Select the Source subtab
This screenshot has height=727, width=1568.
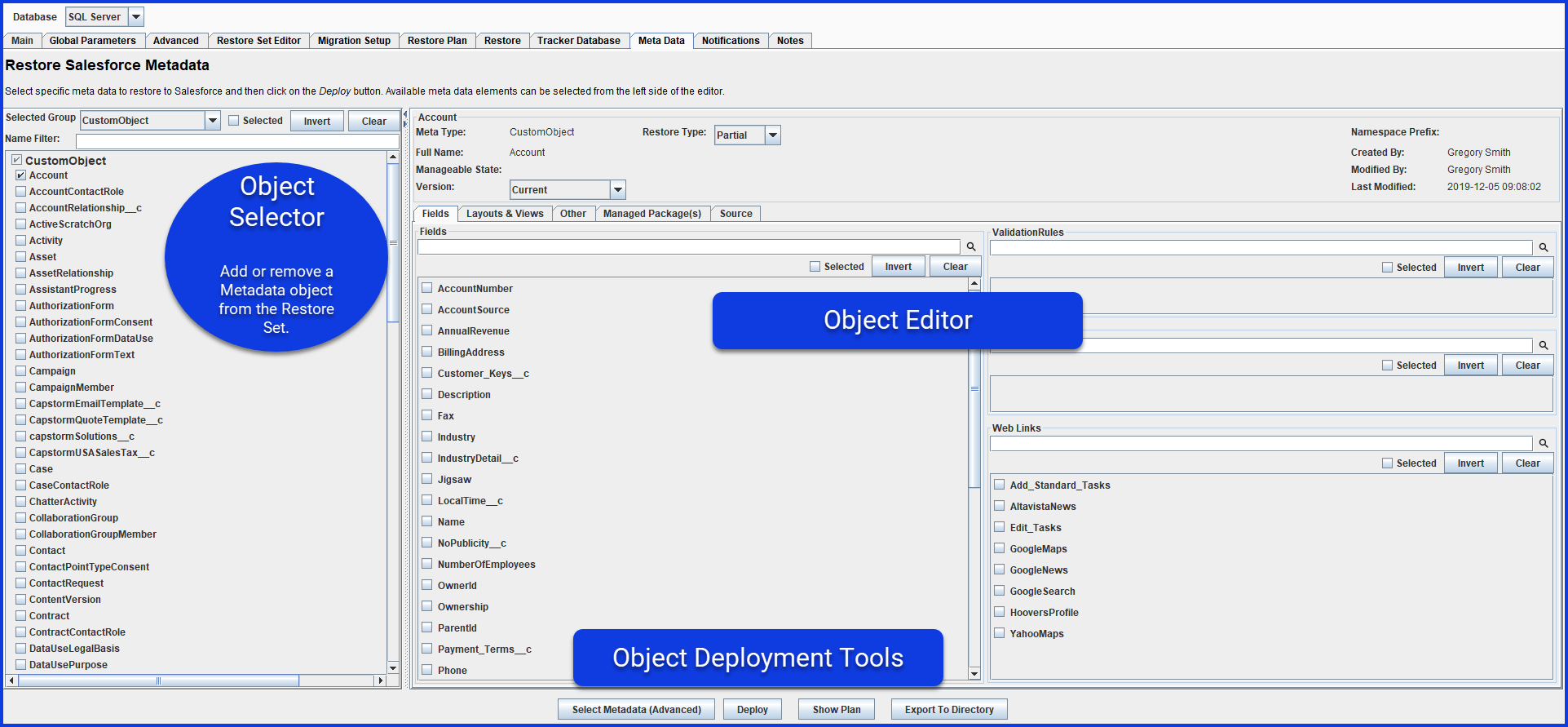click(x=736, y=214)
